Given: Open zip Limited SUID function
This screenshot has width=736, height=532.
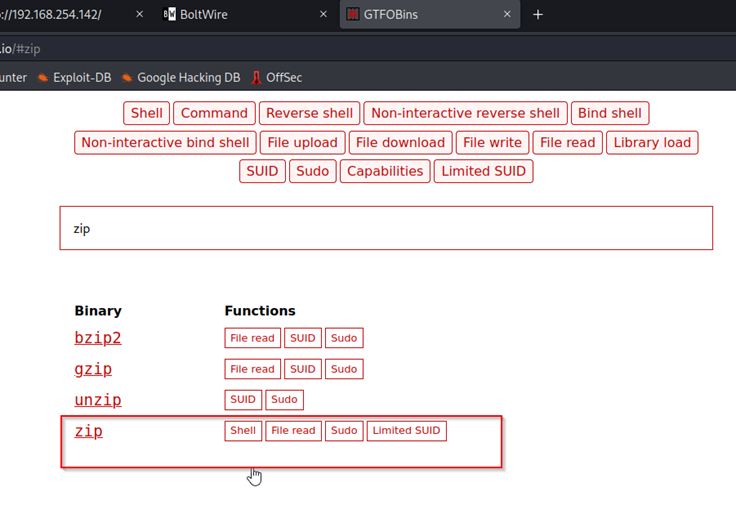Looking at the screenshot, I should pos(406,431).
